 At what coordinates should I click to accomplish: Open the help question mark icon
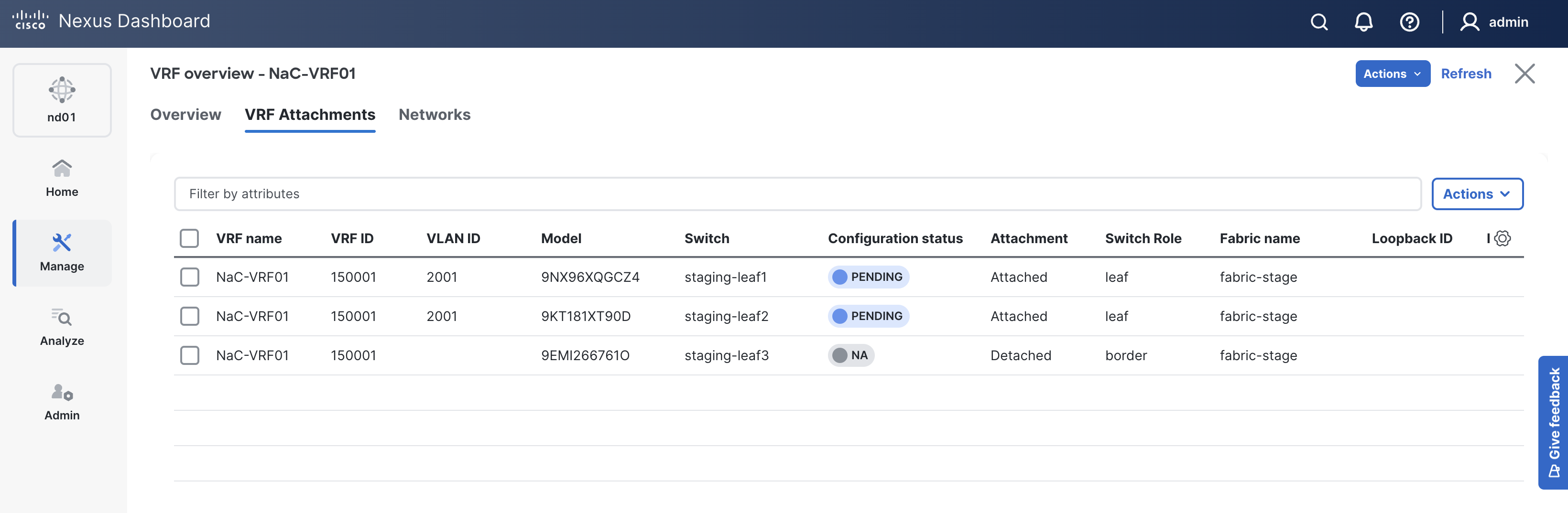(x=1409, y=22)
